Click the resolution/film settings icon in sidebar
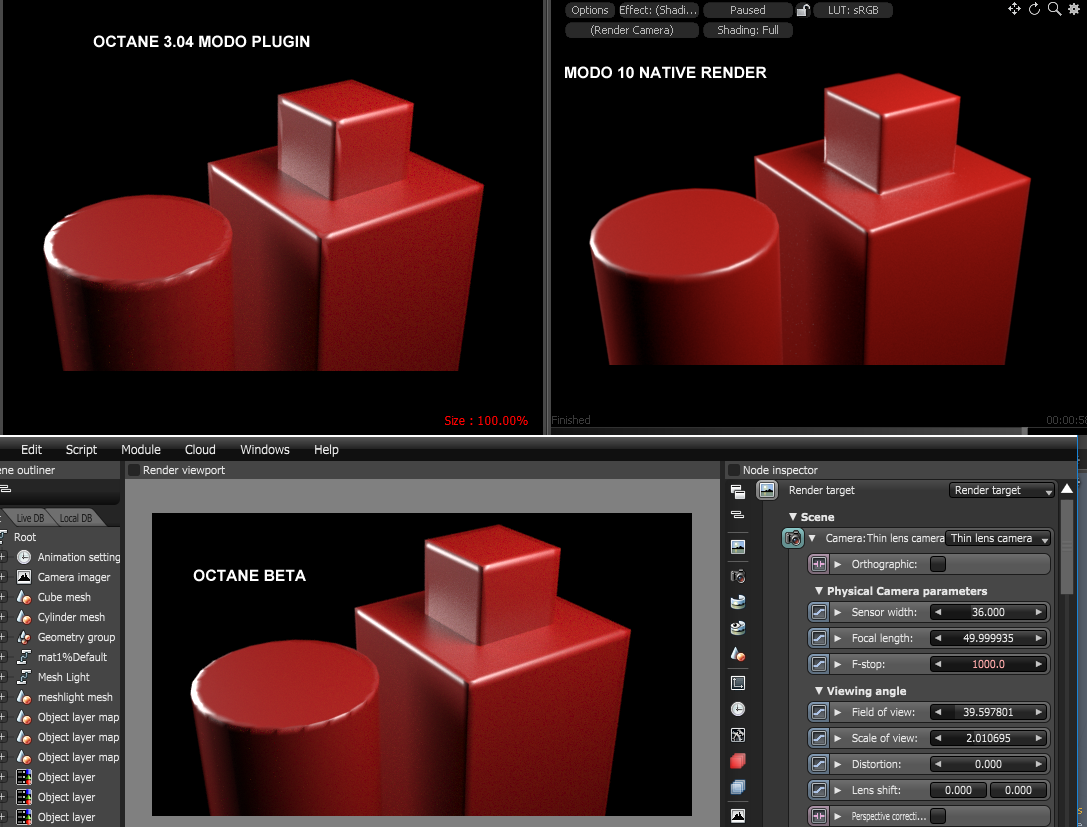Image resolution: width=1087 pixels, height=827 pixels. click(738, 683)
